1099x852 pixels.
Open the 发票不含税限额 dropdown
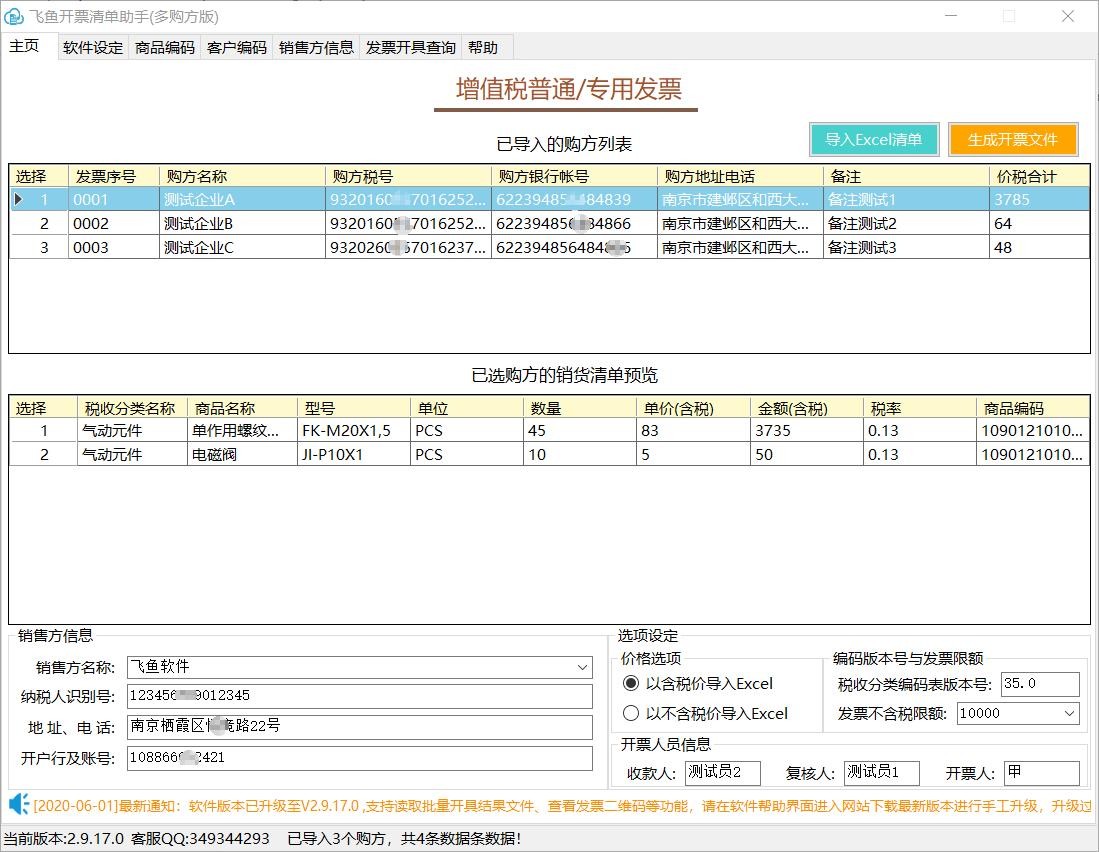(1069, 713)
